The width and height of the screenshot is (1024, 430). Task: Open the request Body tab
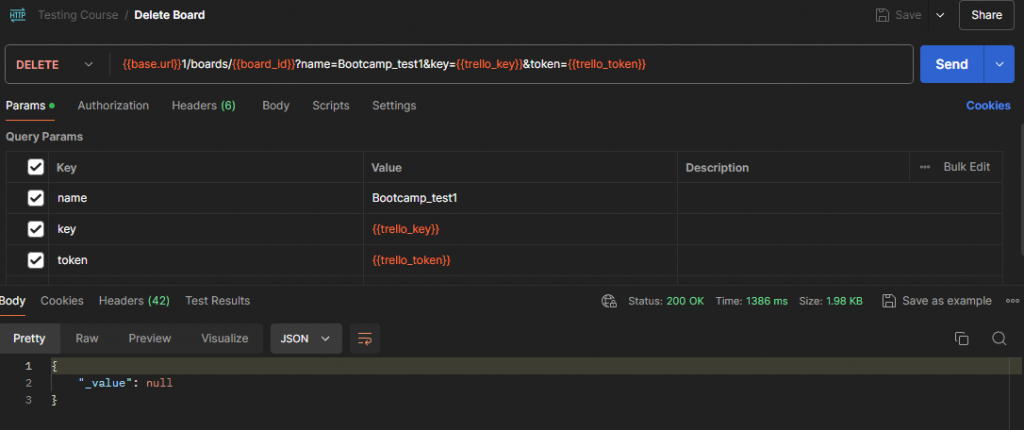(x=276, y=105)
